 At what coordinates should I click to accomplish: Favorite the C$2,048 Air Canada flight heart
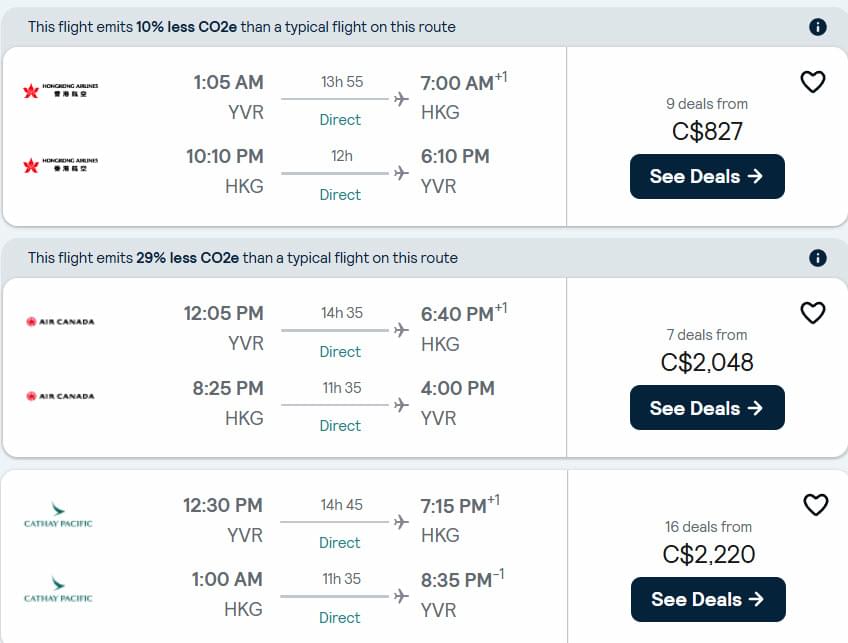click(x=812, y=313)
